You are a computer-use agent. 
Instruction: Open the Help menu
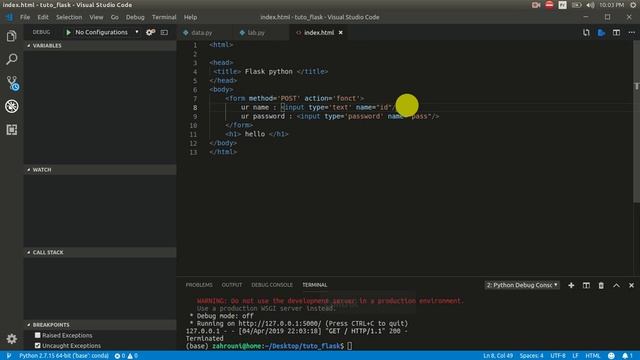[190, 17]
